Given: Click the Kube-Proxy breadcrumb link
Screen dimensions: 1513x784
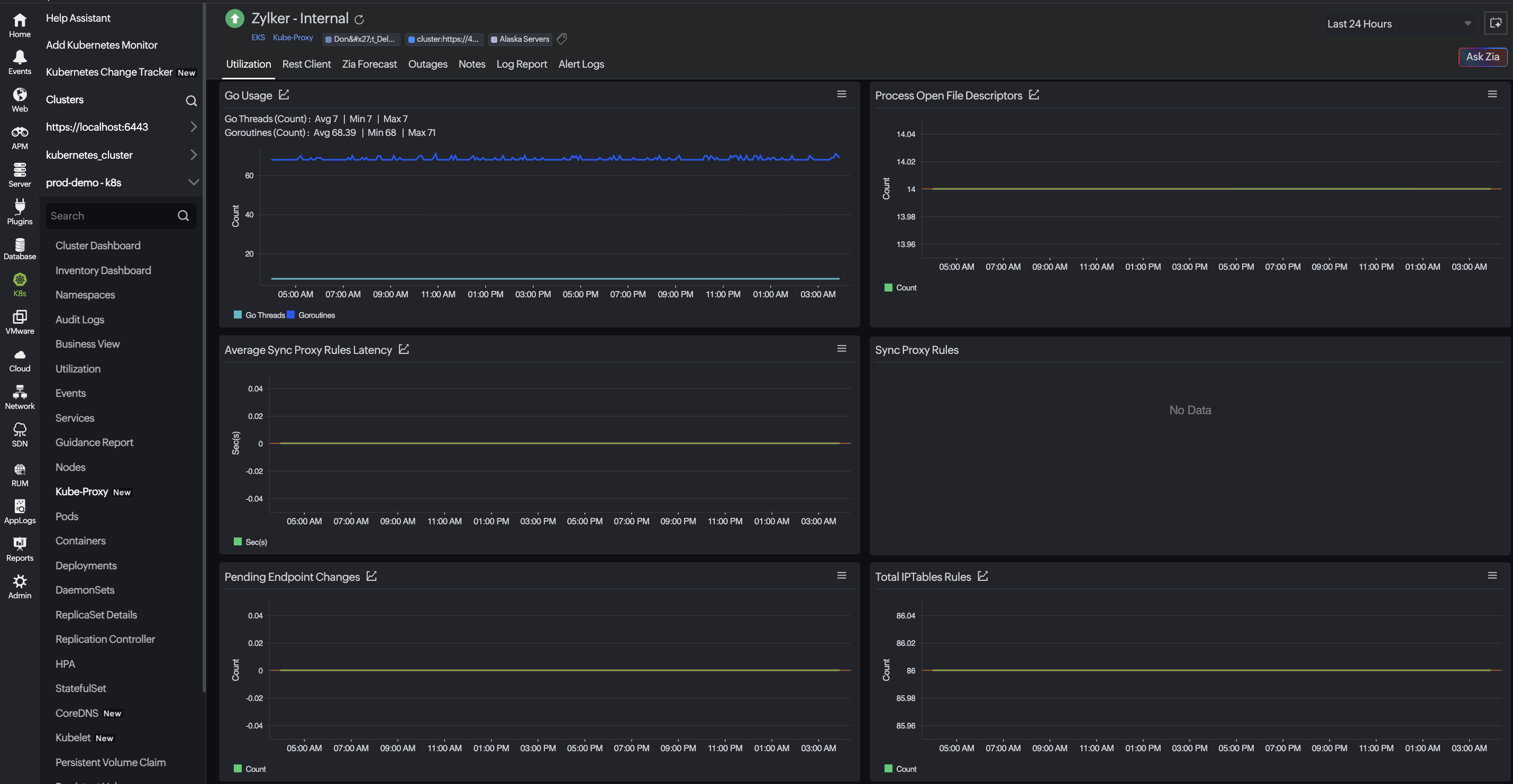Looking at the screenshot, I should (293, 38).
